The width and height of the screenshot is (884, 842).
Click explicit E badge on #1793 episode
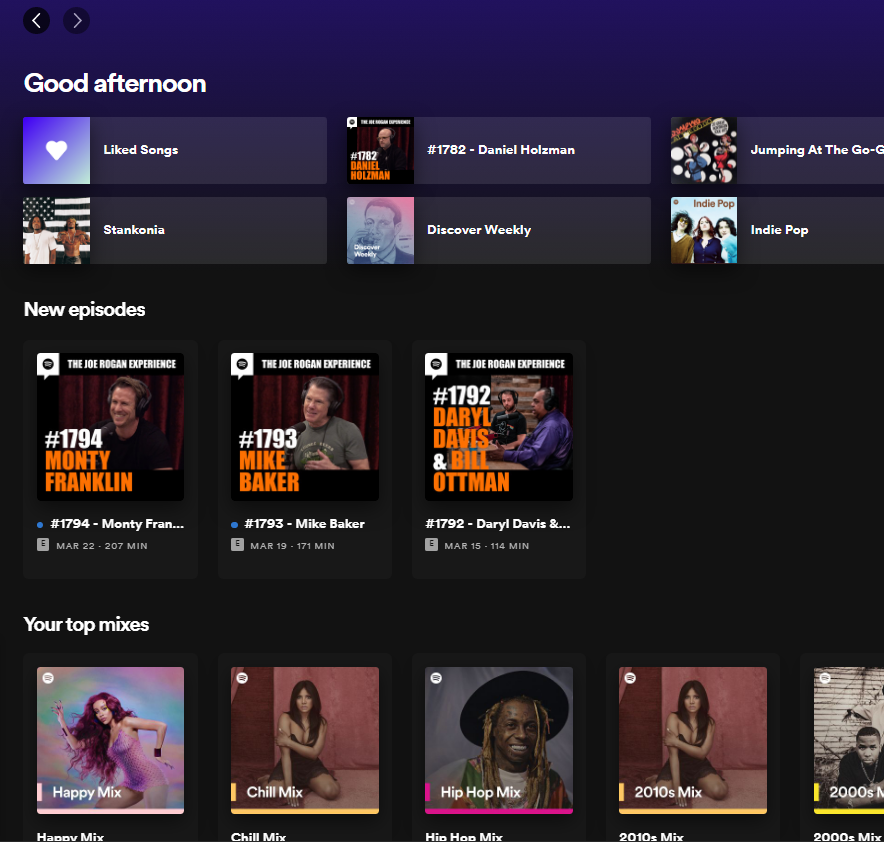[x=237, y=544]
